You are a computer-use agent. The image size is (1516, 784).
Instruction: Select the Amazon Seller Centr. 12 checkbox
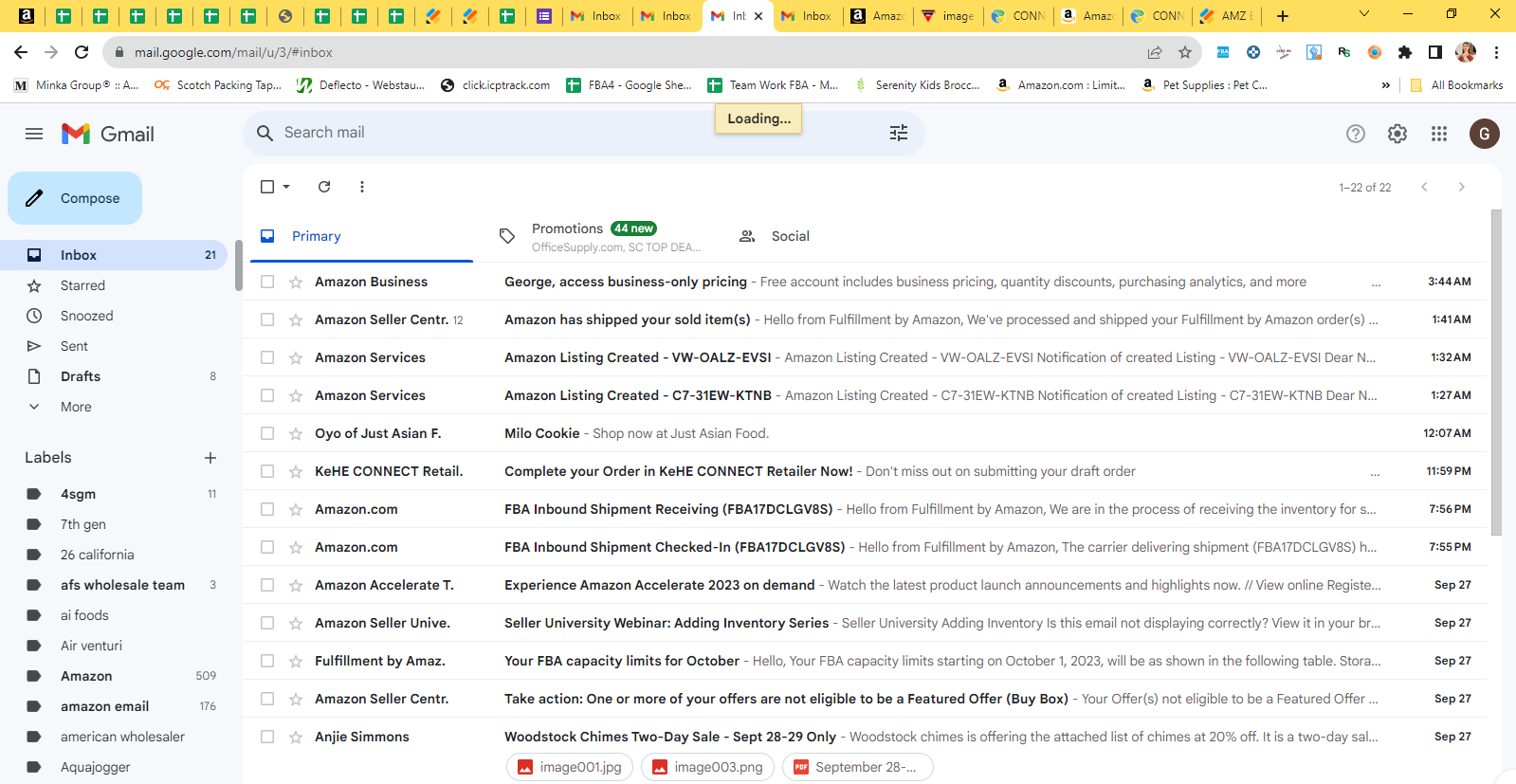coord(267,319)
